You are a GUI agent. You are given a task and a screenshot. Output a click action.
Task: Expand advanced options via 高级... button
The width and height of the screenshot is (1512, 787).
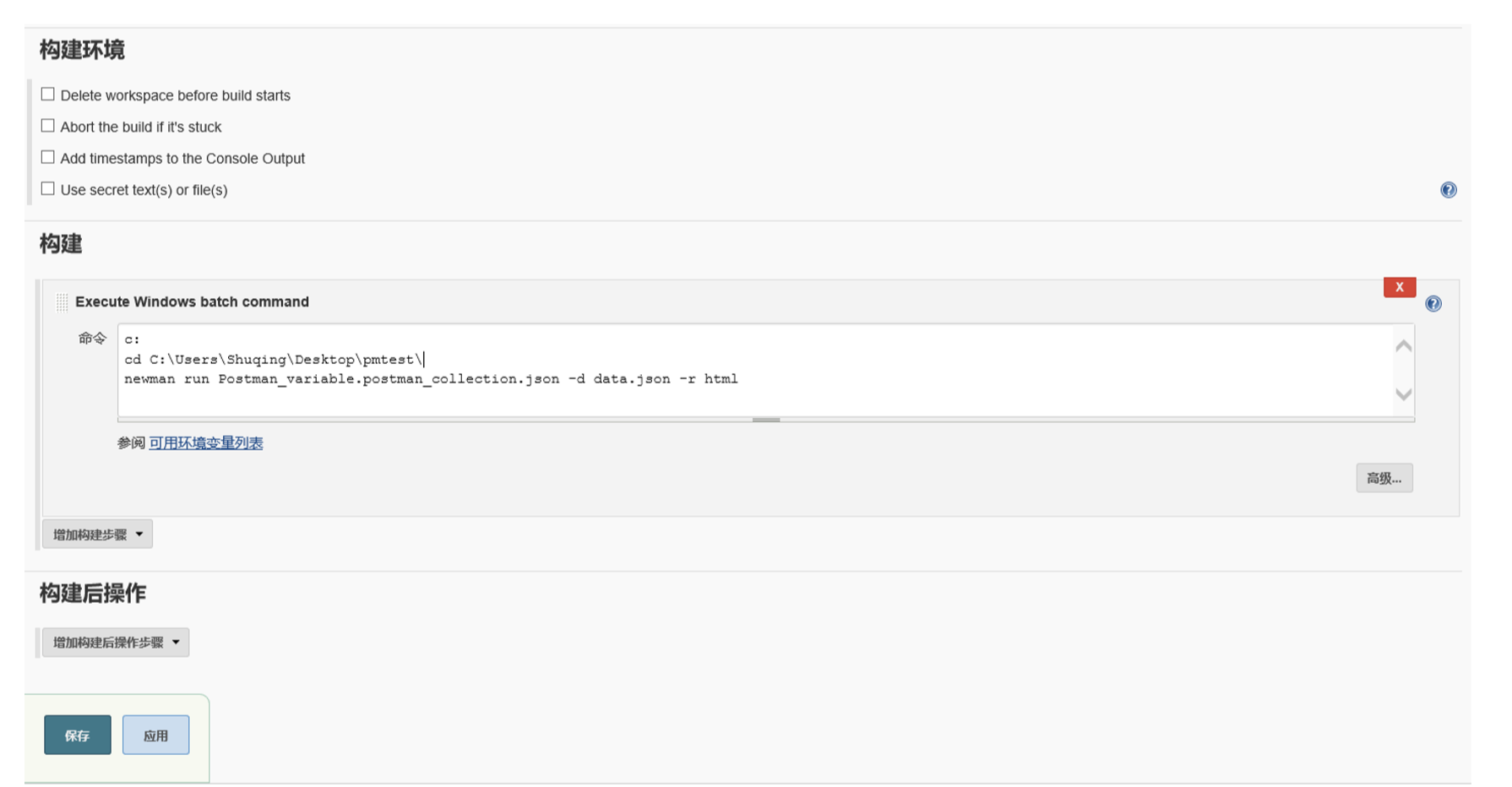[x=1384, y=478]
